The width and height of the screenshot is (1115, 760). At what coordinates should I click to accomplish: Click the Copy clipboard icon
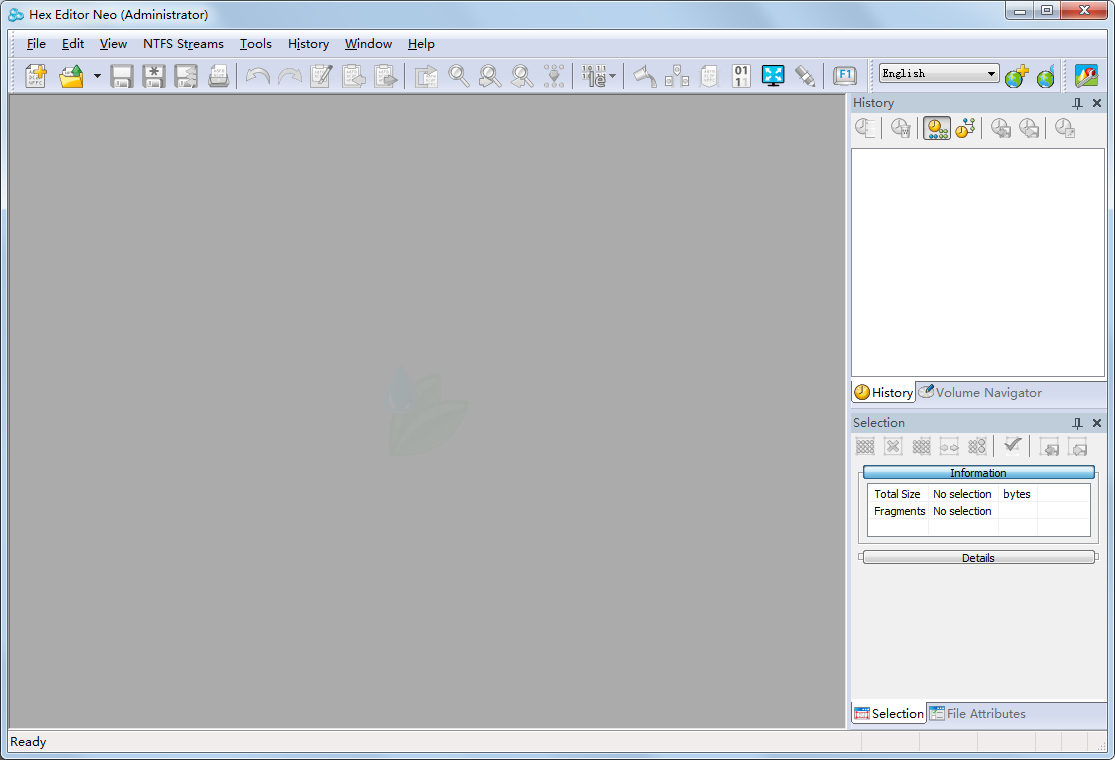click(353, 75)
